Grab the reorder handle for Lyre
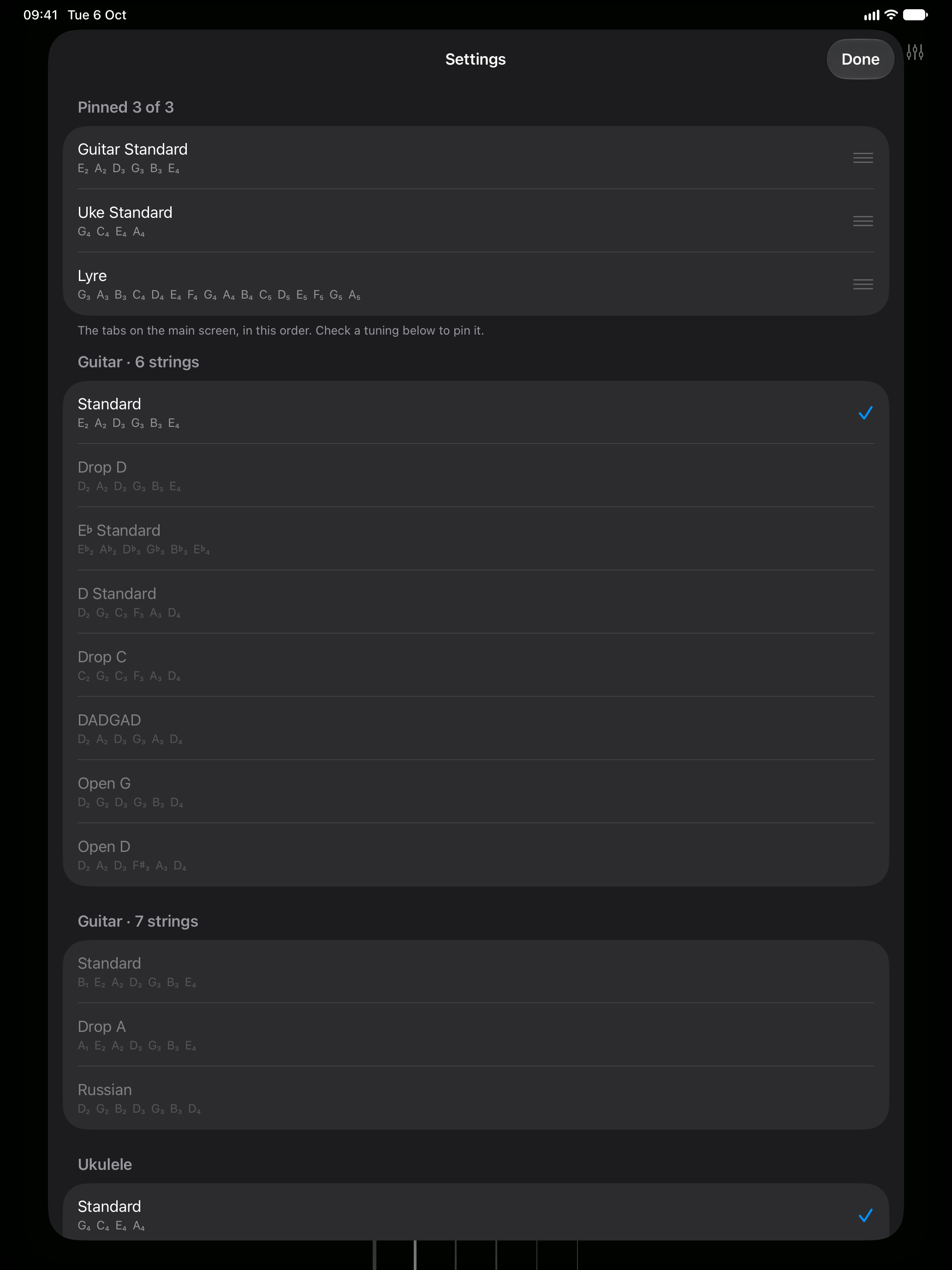Screen dimensions: 952x1270 863,284
